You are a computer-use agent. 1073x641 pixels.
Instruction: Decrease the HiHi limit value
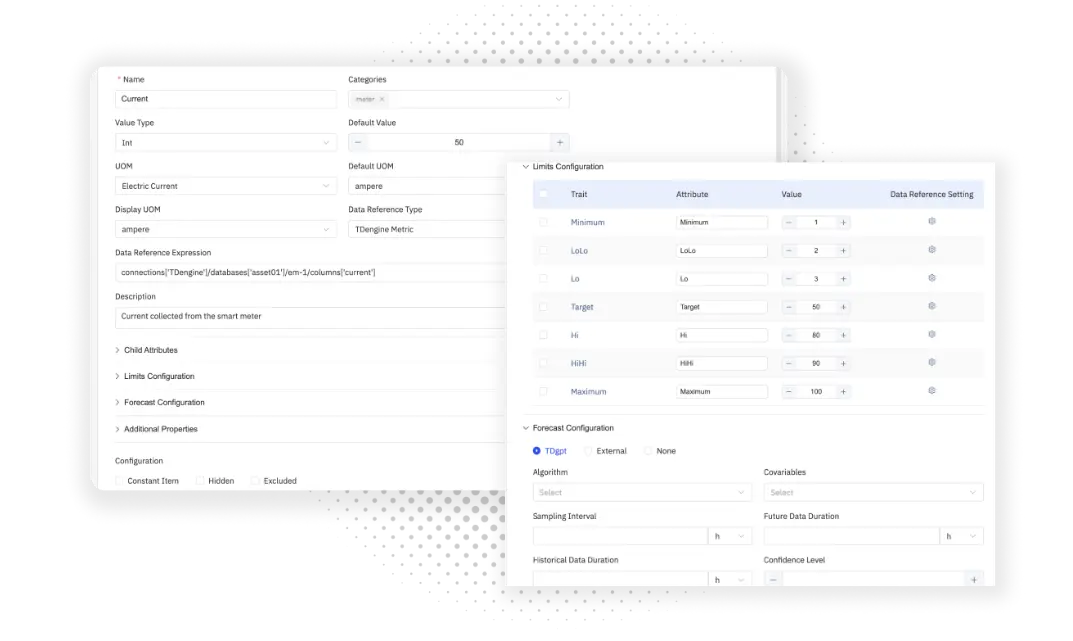[x=788, y=363]
